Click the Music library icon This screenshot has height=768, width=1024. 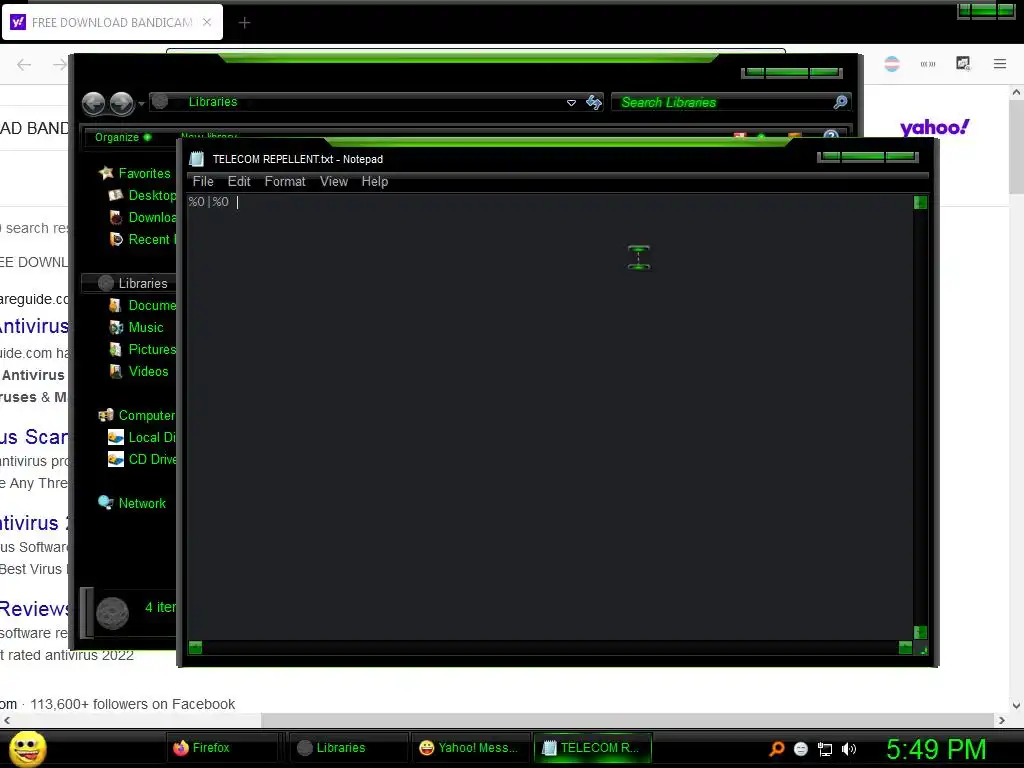116,327
